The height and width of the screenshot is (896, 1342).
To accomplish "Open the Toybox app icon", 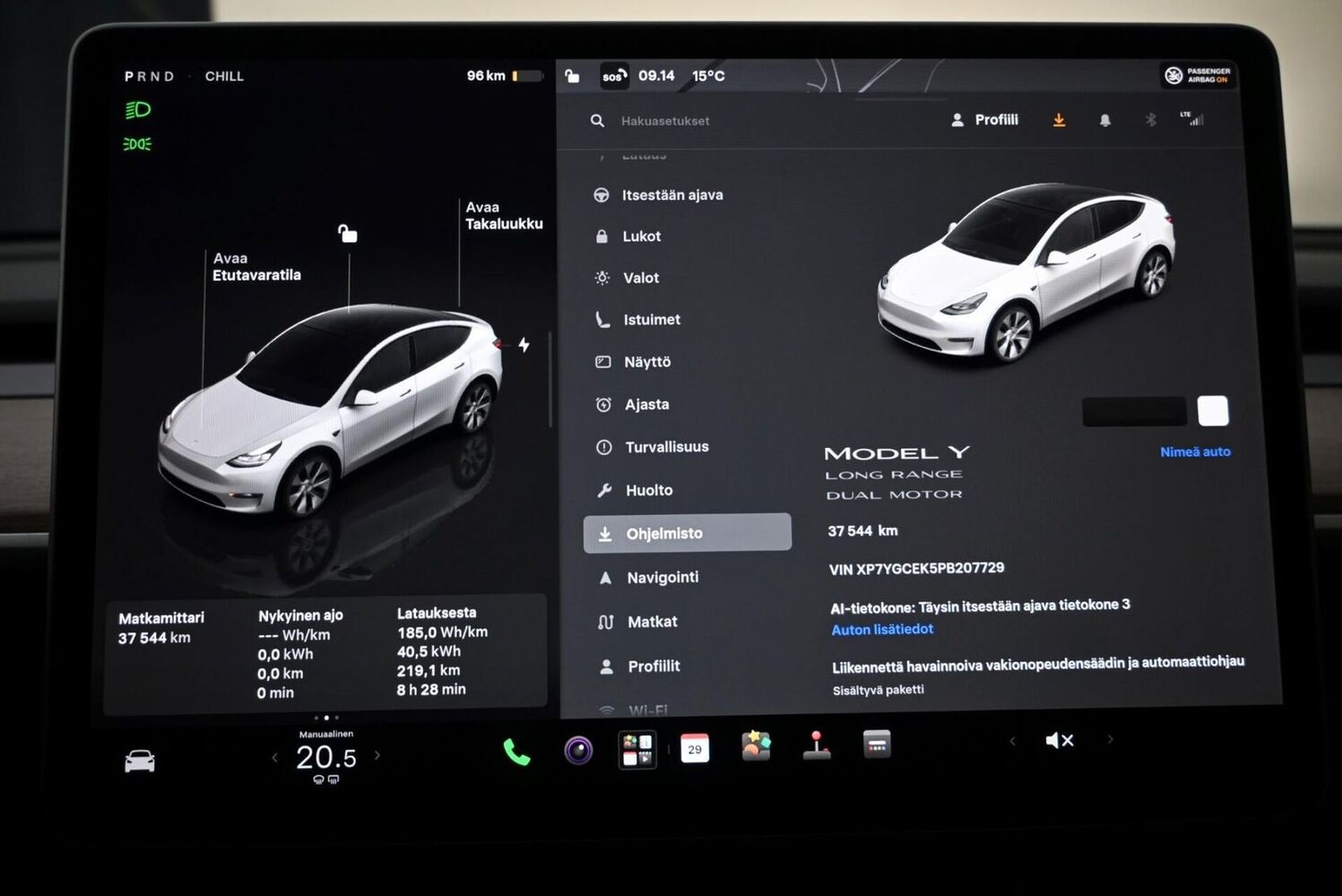I will 756,745.
